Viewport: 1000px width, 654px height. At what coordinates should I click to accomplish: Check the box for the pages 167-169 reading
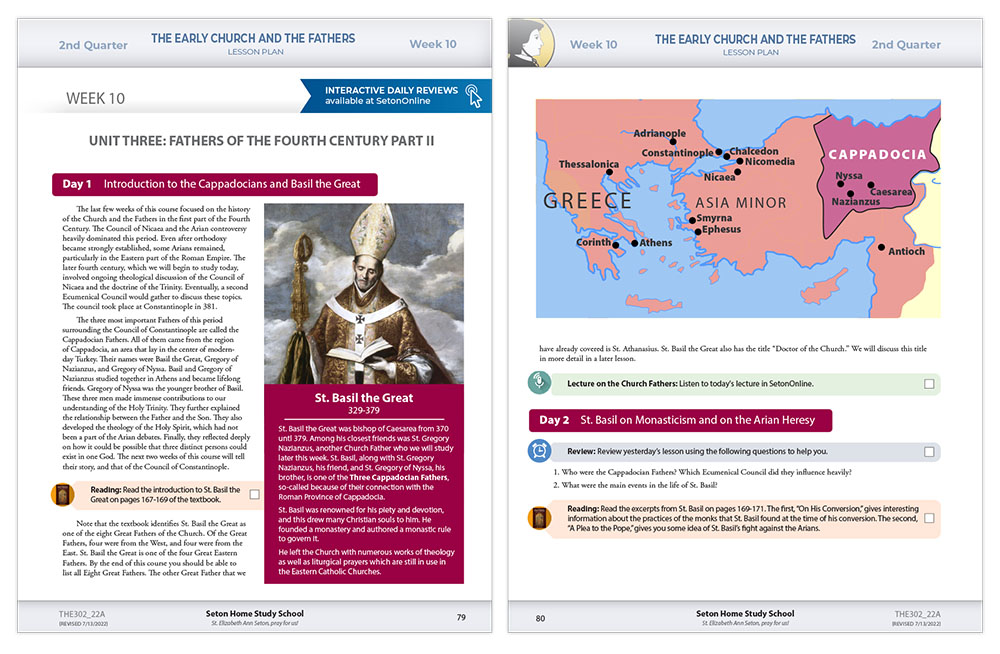point(254,494)
